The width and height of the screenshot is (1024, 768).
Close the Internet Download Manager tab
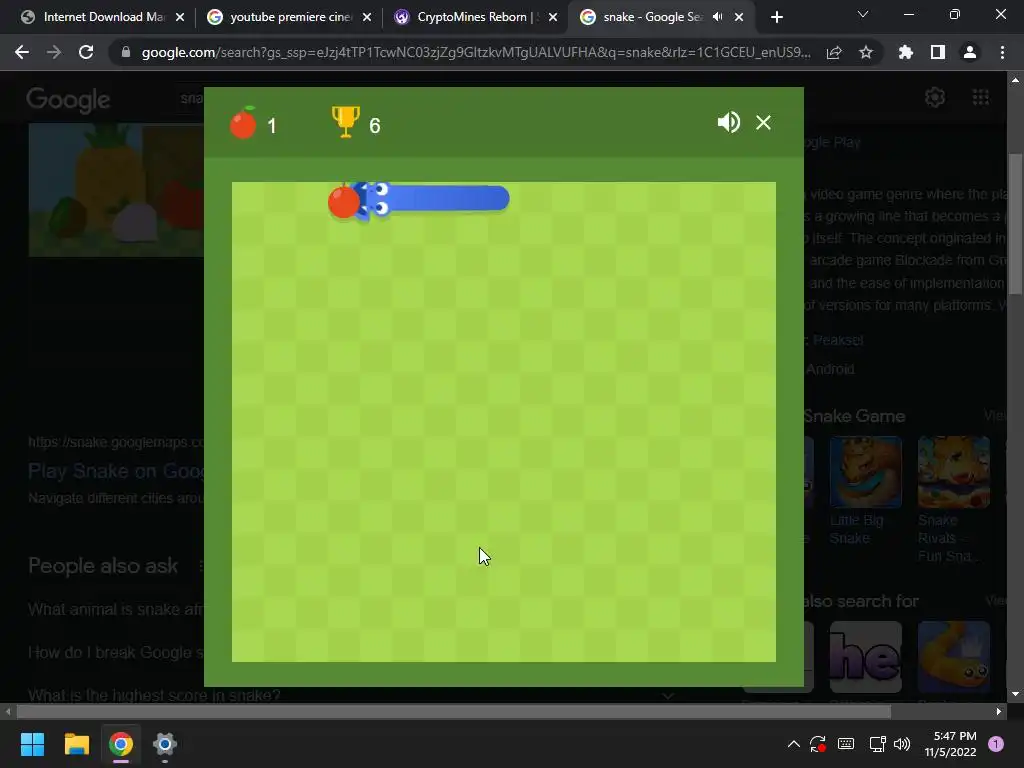tap(180, 17)
